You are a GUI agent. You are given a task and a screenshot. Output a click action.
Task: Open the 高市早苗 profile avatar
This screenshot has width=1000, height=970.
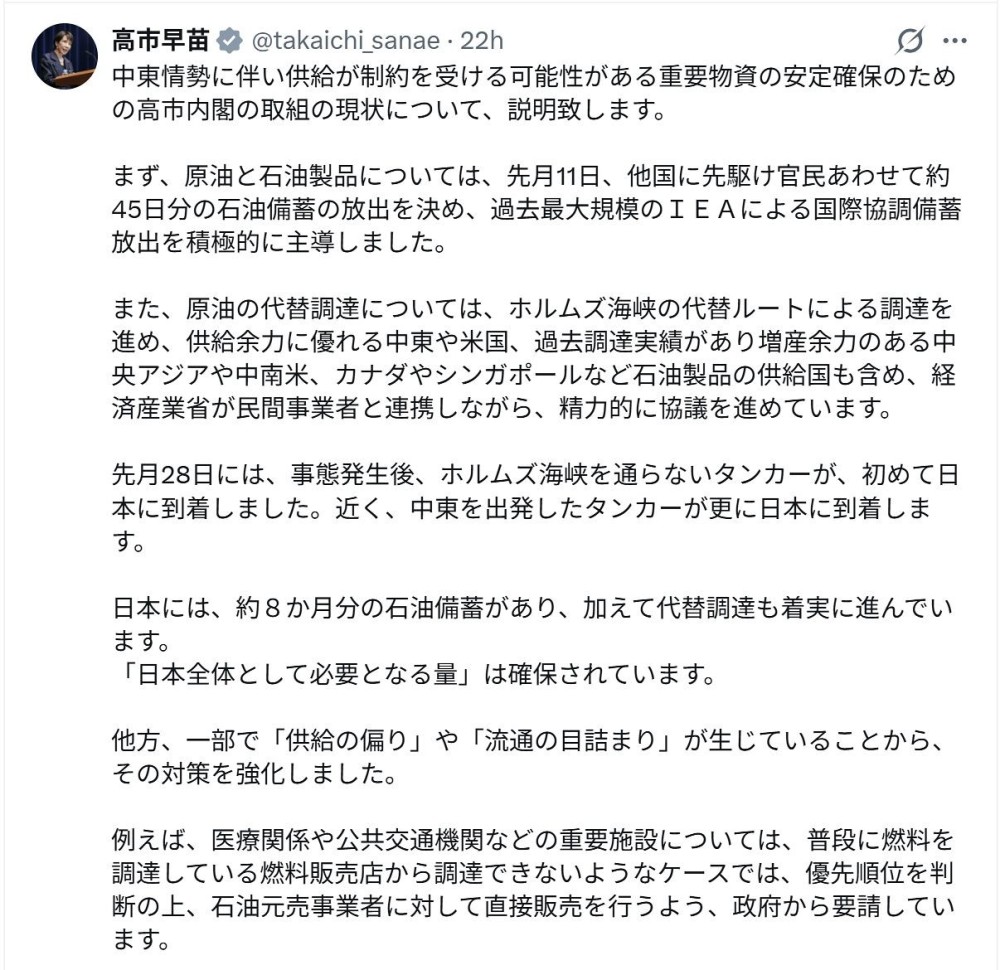[x=65, y=56]
